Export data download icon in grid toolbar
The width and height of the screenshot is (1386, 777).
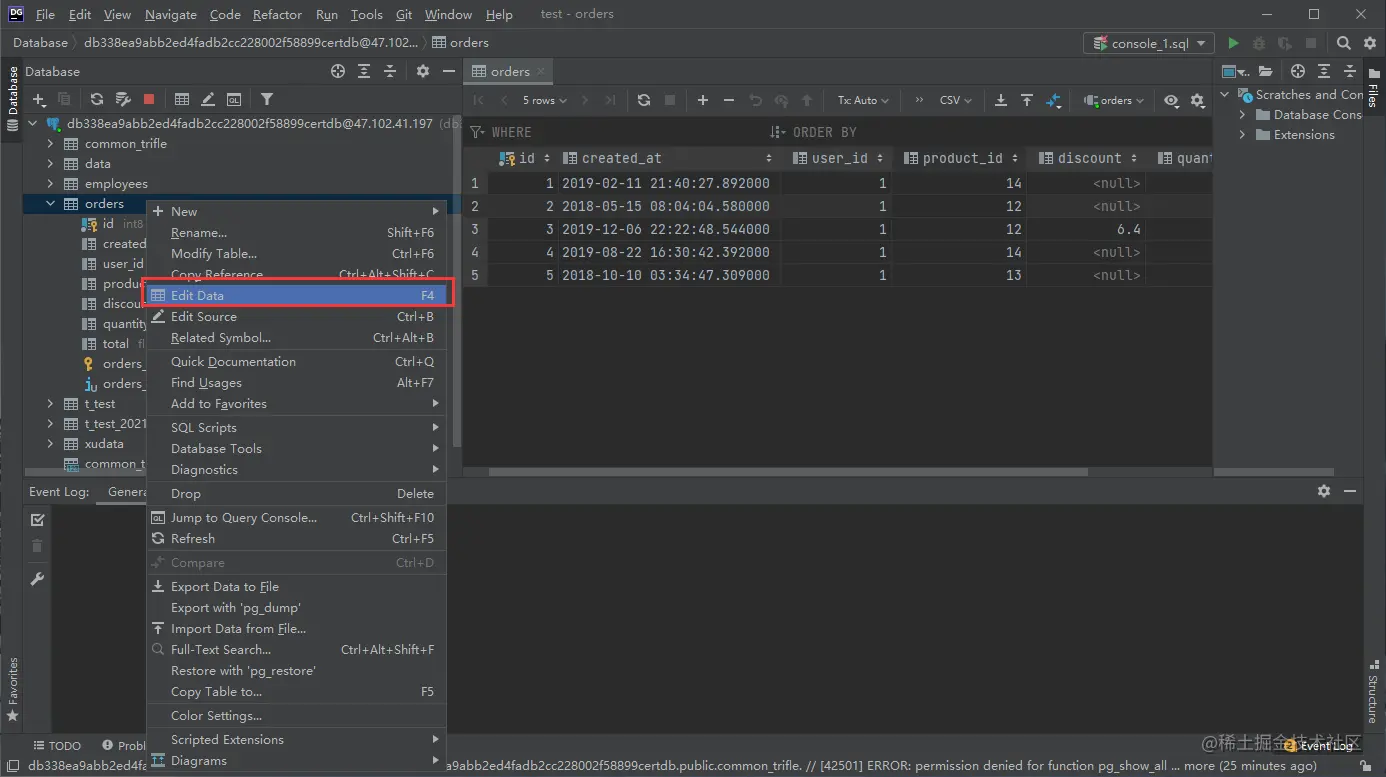(1001, 100)
